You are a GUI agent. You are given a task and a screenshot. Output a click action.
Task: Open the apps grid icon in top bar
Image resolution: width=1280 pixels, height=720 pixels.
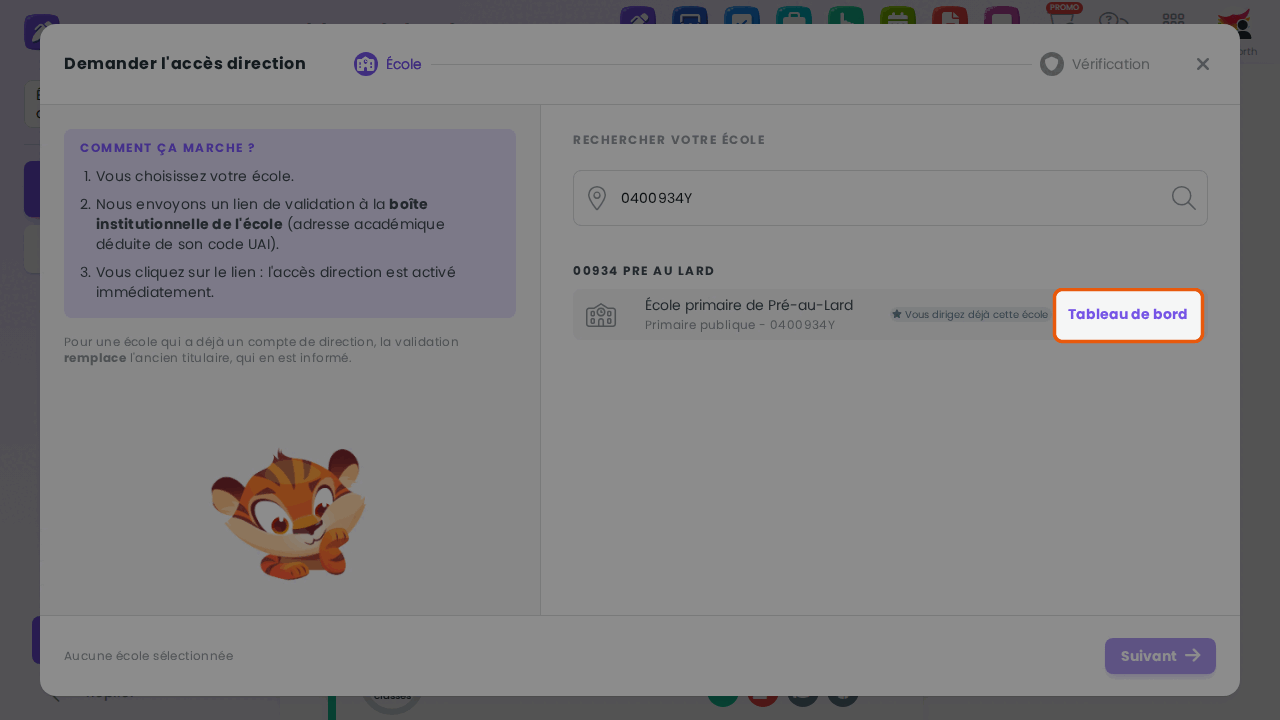tap(1173, 19)
